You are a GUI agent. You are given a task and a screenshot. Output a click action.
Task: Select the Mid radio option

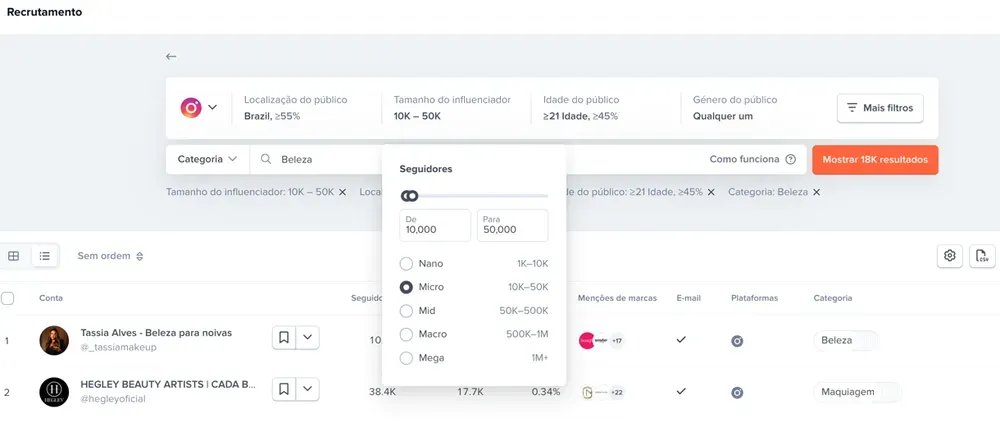coord(406,311)
